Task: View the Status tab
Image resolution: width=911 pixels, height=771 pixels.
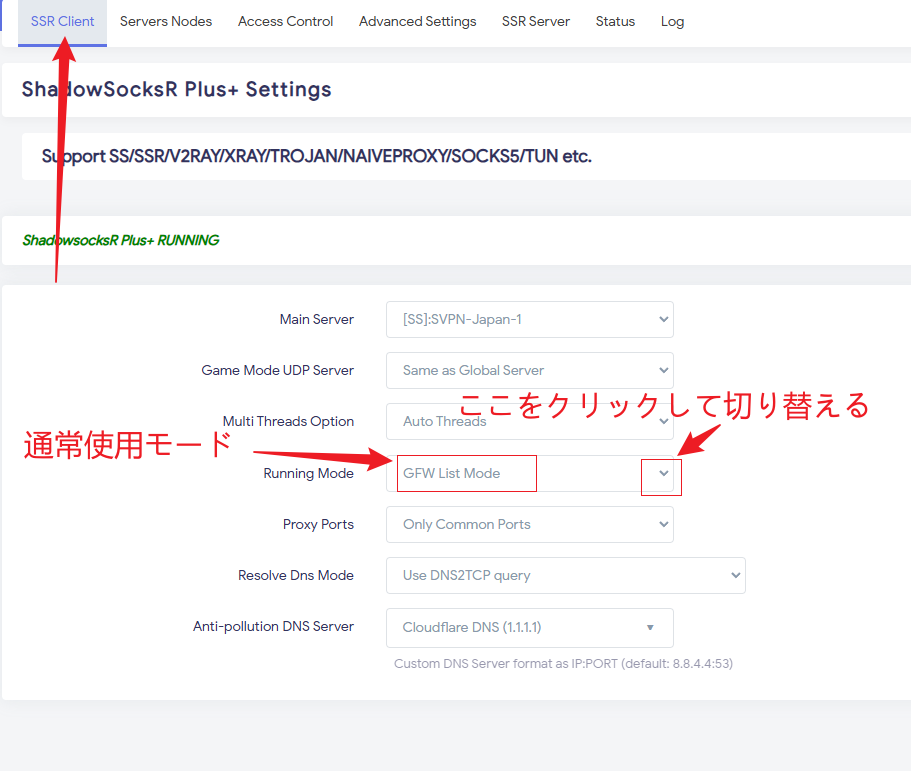Action: click(615, 21)
